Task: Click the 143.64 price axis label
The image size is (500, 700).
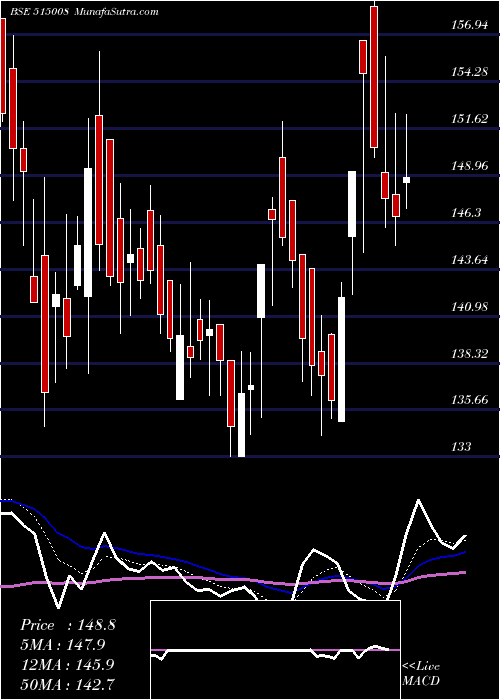Action: (x=469, y=260)
